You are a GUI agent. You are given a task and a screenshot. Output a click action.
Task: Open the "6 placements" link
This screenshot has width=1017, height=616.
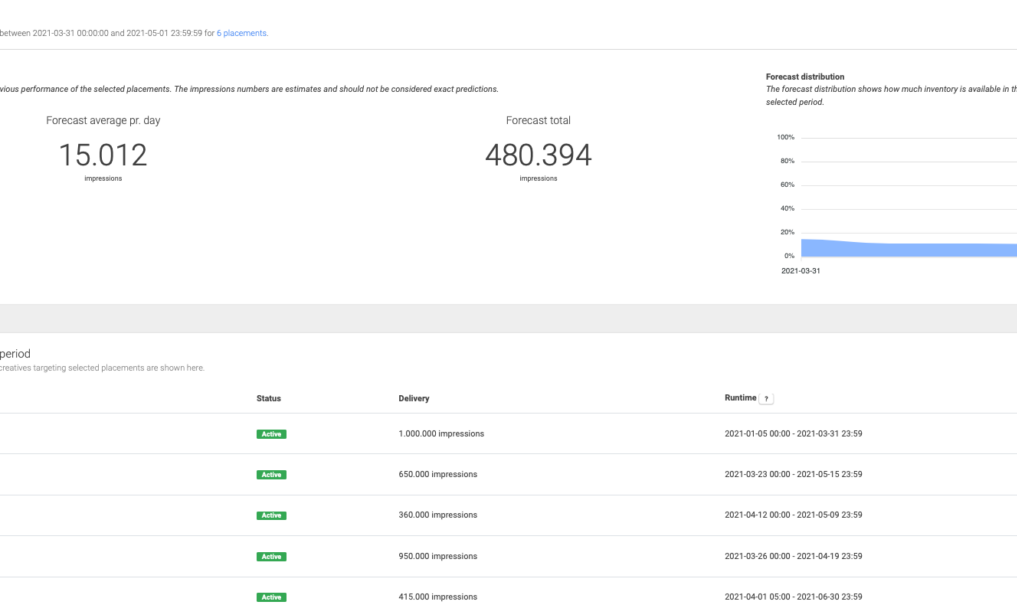(242, 33)
